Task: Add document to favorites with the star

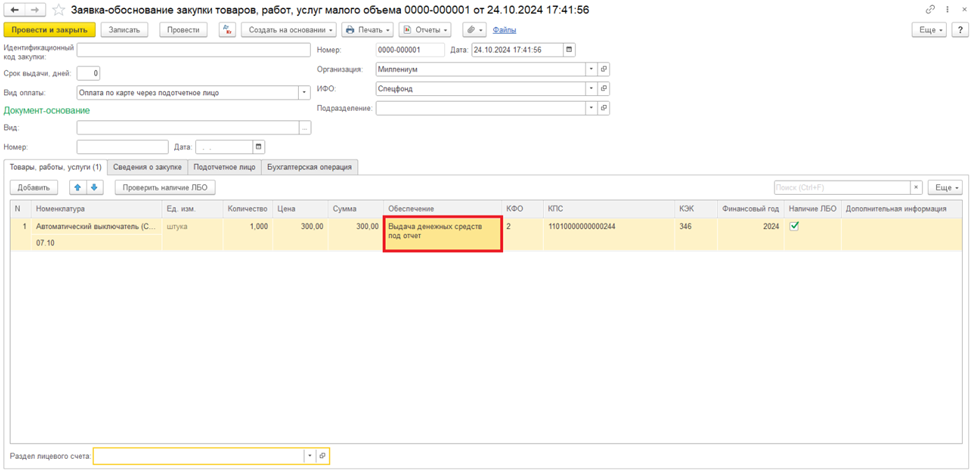Action: pyautogui.click(x=58, y=10)
